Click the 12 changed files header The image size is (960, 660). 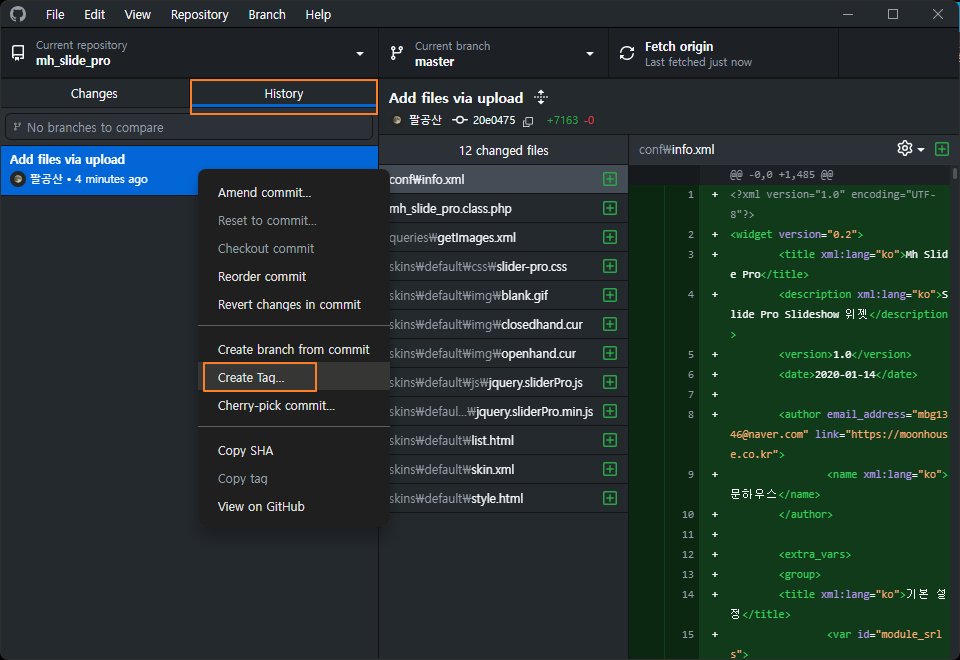pos(503,150)
